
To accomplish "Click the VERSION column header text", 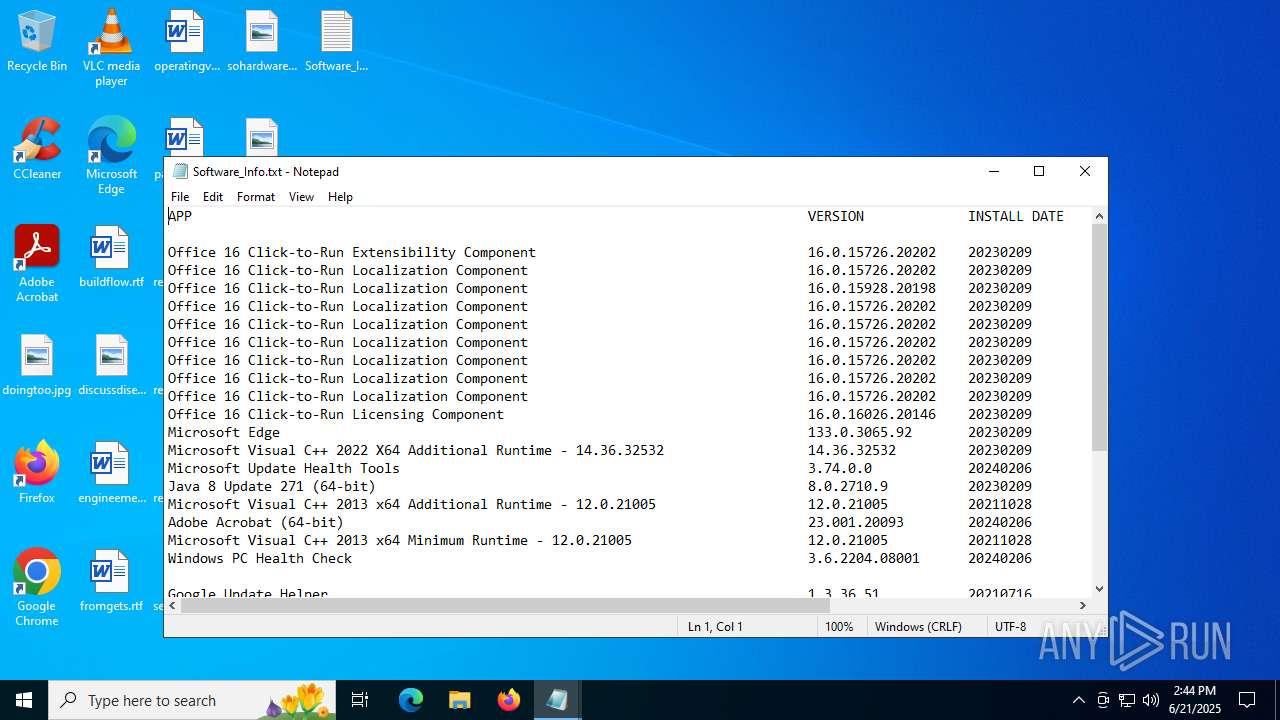I will click(836, 216).
